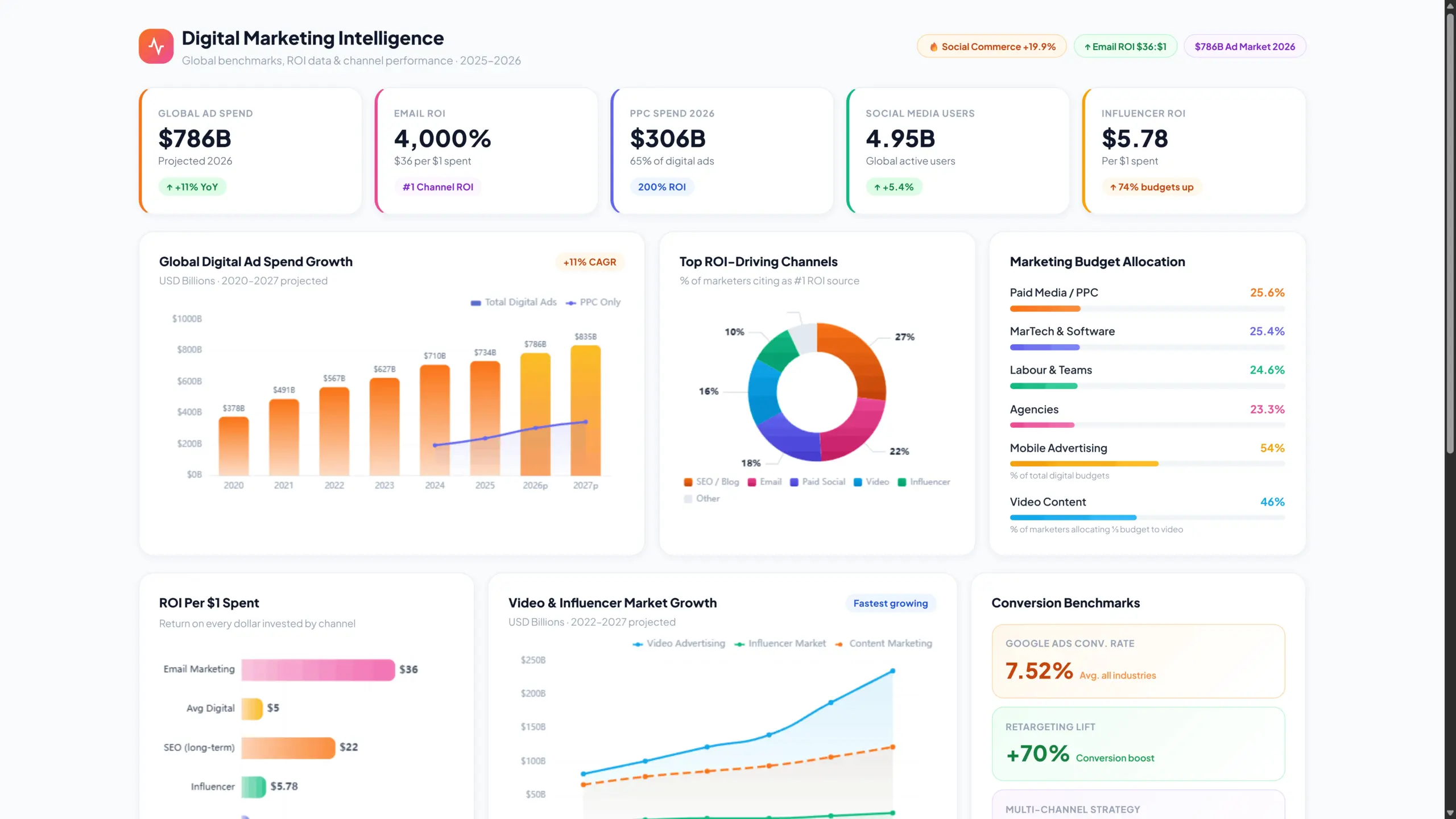
Task: Click the Social Media Users 4.95B card
Action: click(958, 151)
